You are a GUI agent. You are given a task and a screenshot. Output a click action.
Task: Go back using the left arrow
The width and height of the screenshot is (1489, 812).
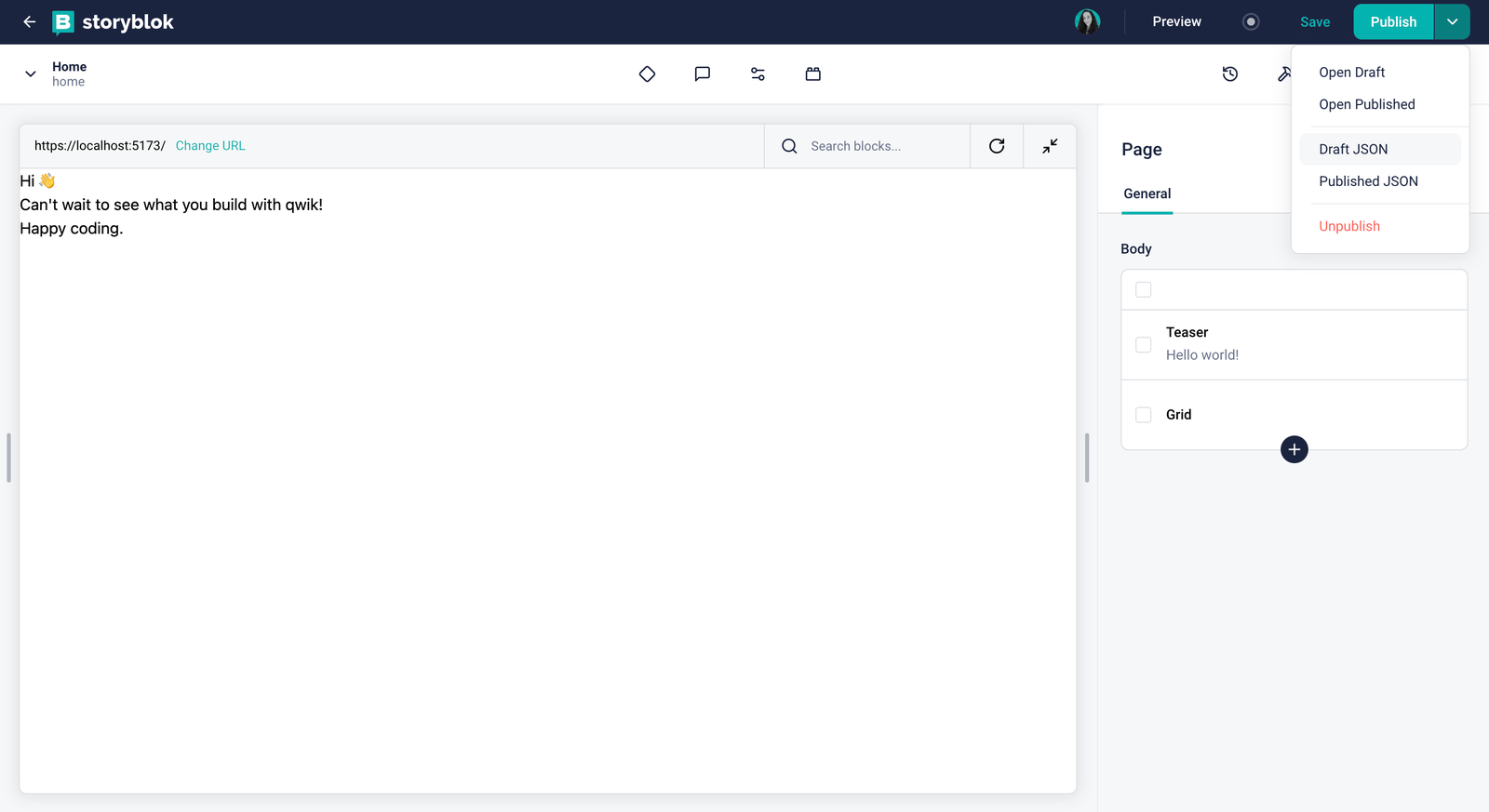pyautogui.click(x=30, y=21)
